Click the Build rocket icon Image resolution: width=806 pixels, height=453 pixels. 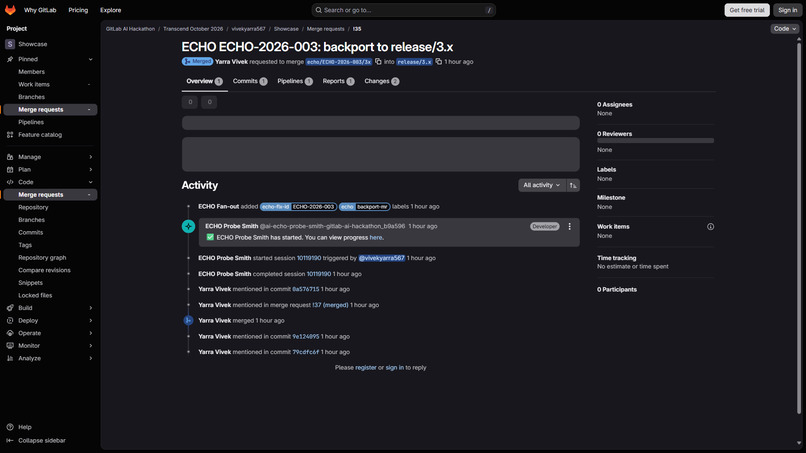(x=10, y=308)
